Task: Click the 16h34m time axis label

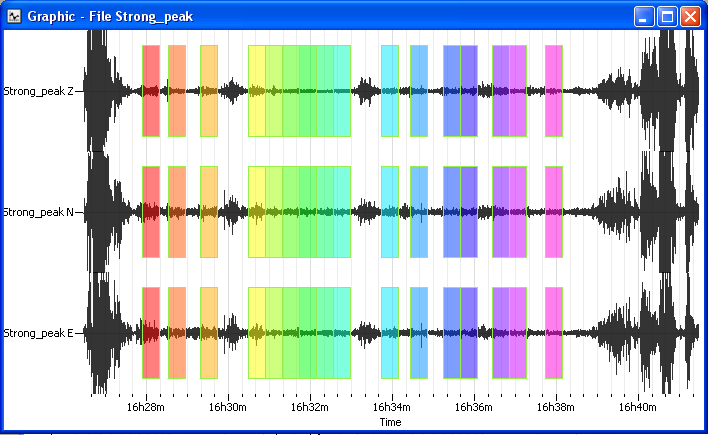Action: 391,407
